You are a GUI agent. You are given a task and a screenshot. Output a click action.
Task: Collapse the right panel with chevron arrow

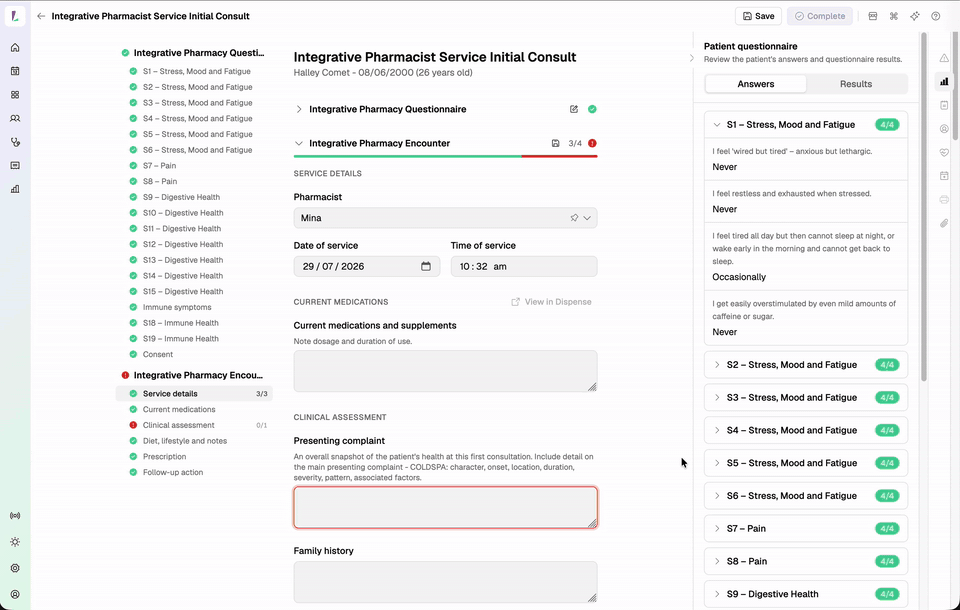(x=692, y=58)
